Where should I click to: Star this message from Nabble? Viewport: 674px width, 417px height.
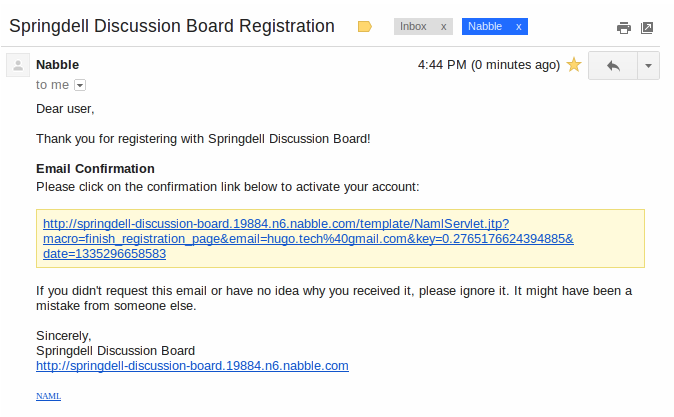574,65
